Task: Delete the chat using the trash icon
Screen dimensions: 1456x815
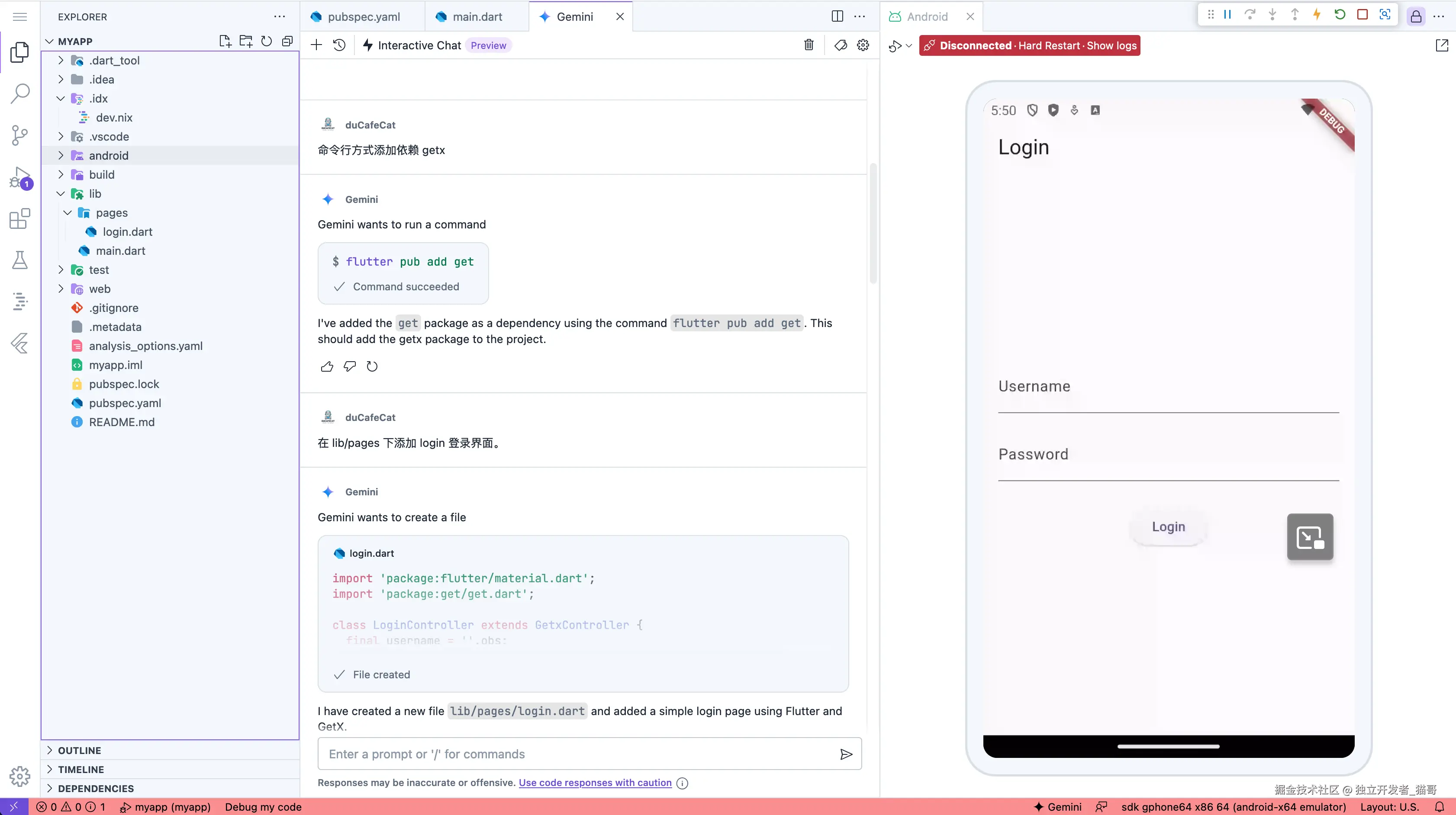Action: point(808,45)
